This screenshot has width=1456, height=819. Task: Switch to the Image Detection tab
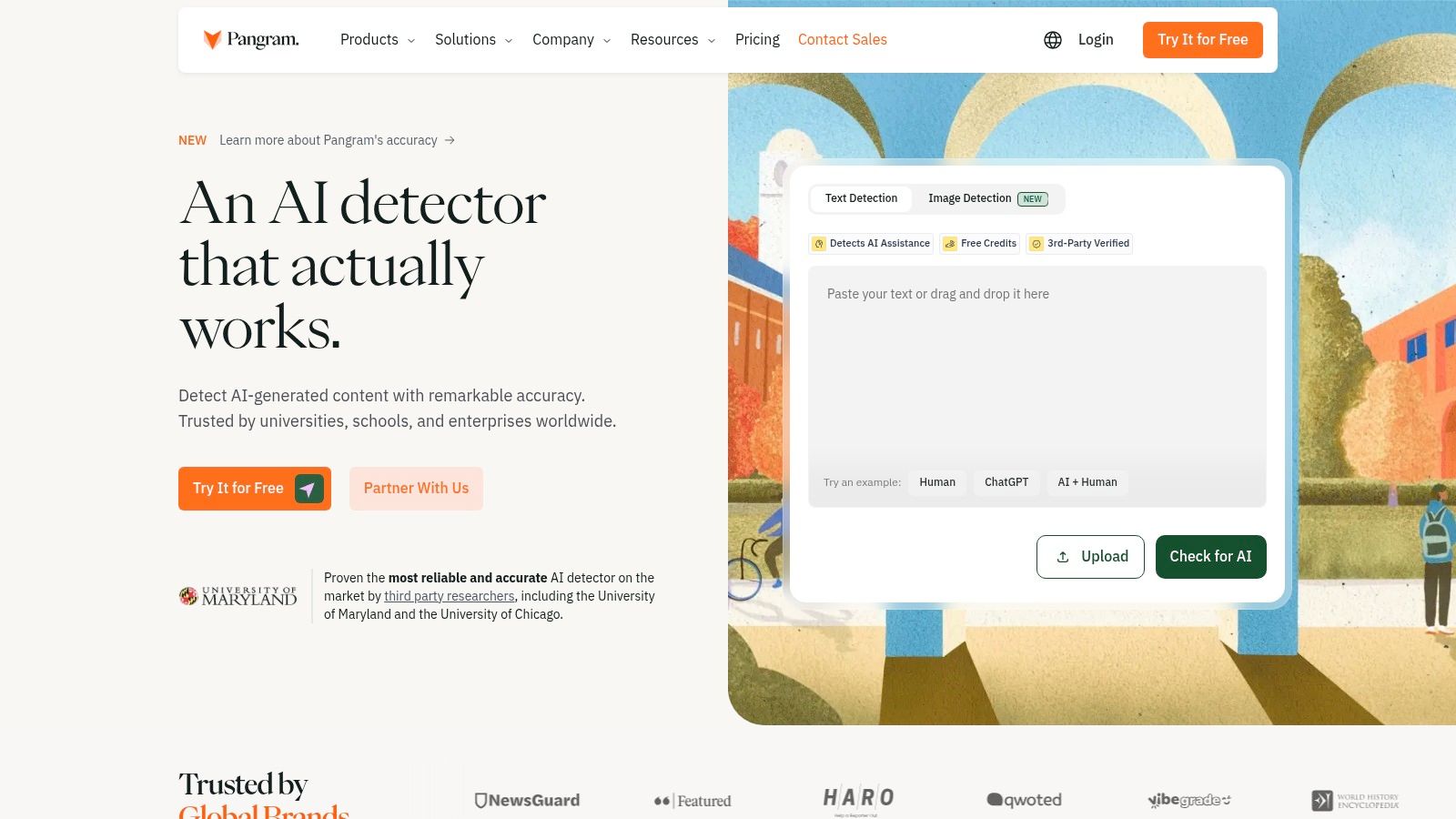click(988, 198)
